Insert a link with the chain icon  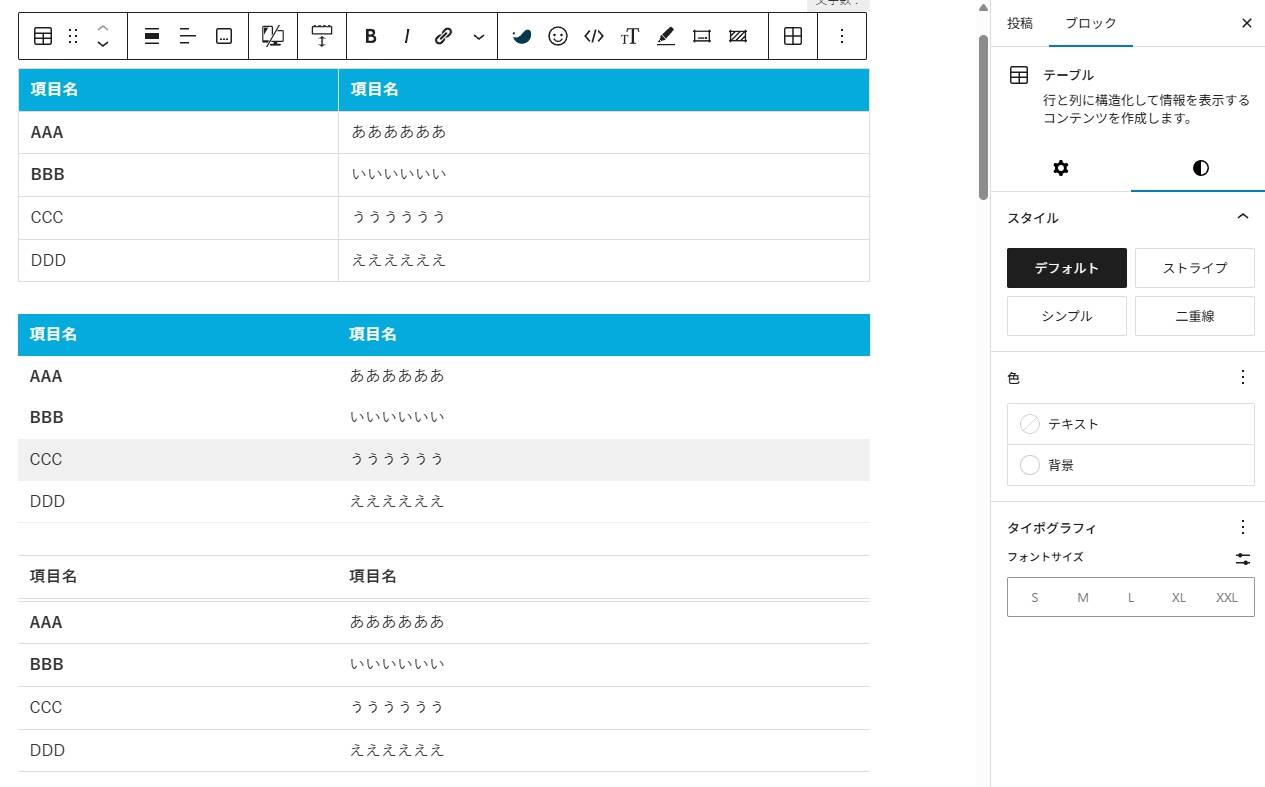click(x=443, y=36)
